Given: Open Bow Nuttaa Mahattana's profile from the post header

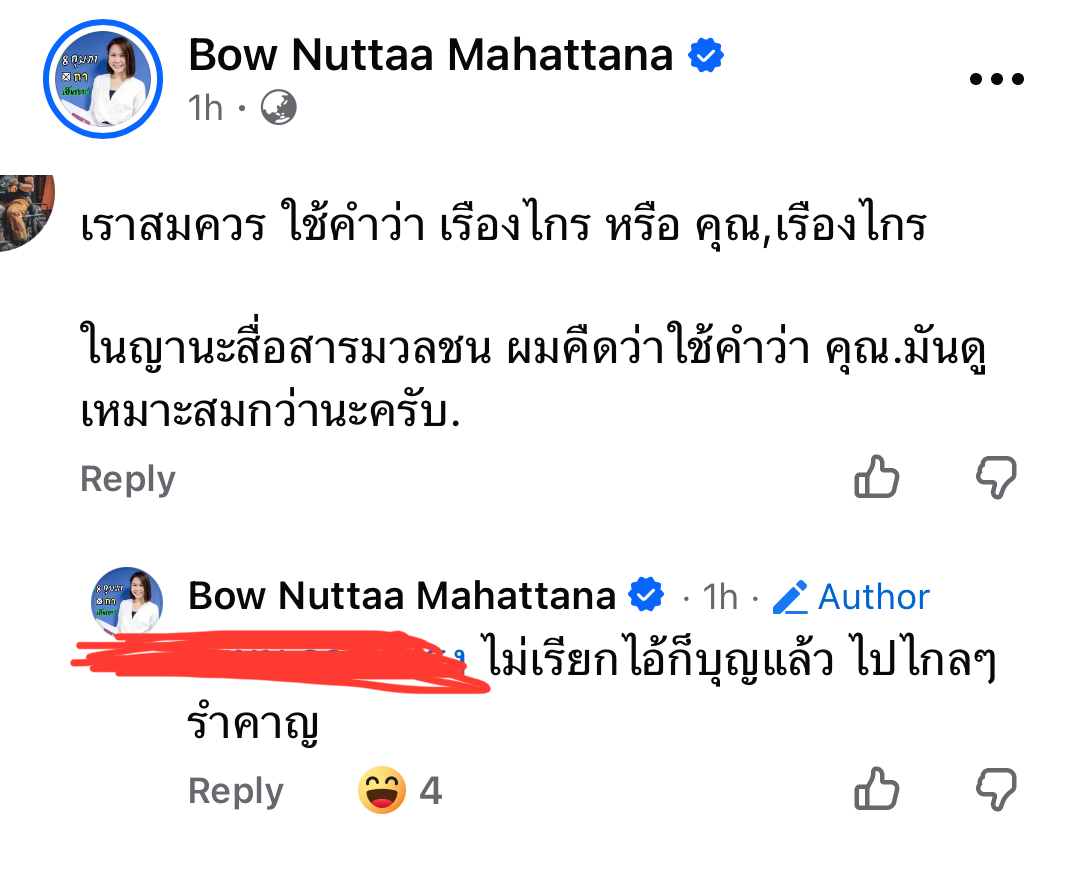Looking at the screenshot, I should click(x=430, y=55).
